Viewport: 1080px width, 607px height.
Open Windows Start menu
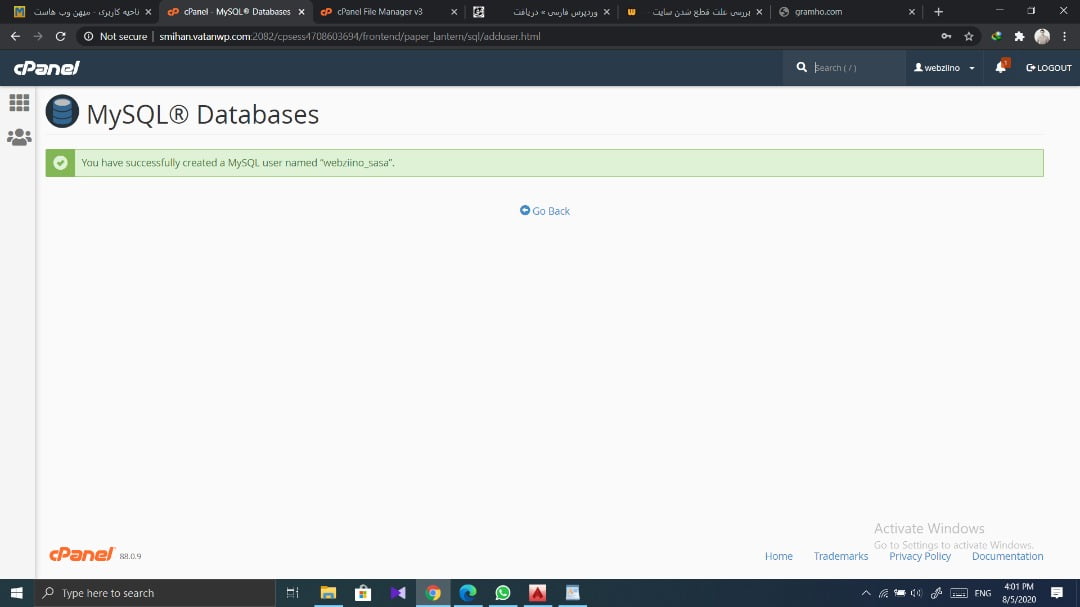[x=17, y=593]
